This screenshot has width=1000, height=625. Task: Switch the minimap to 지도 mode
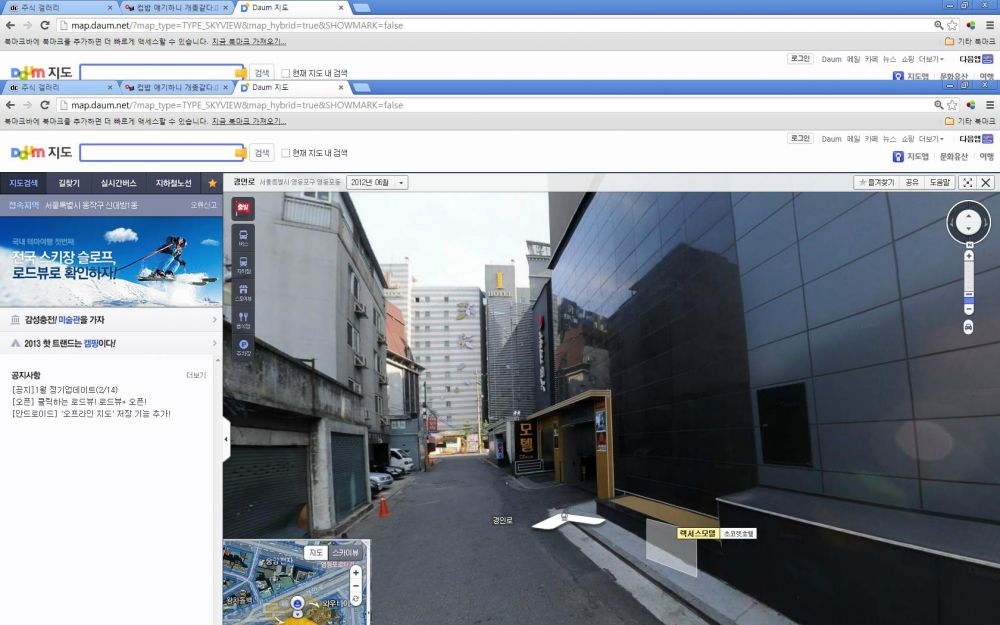pos(316,553)
